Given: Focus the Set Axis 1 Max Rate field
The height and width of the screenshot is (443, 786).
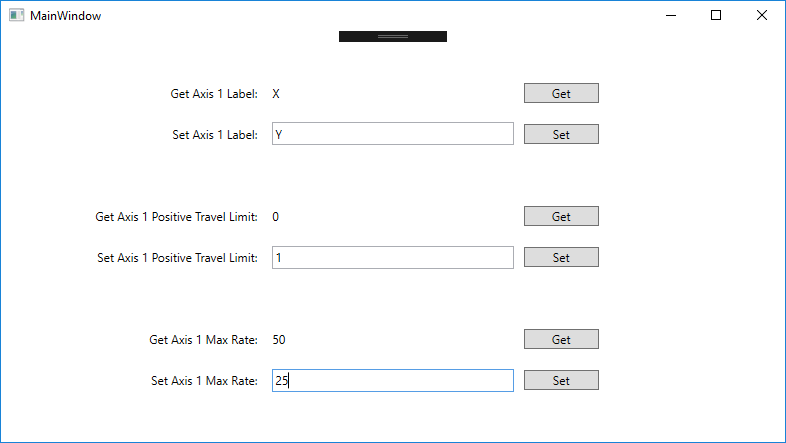Looking at the screenshot, I should click(x=392, y=380).
